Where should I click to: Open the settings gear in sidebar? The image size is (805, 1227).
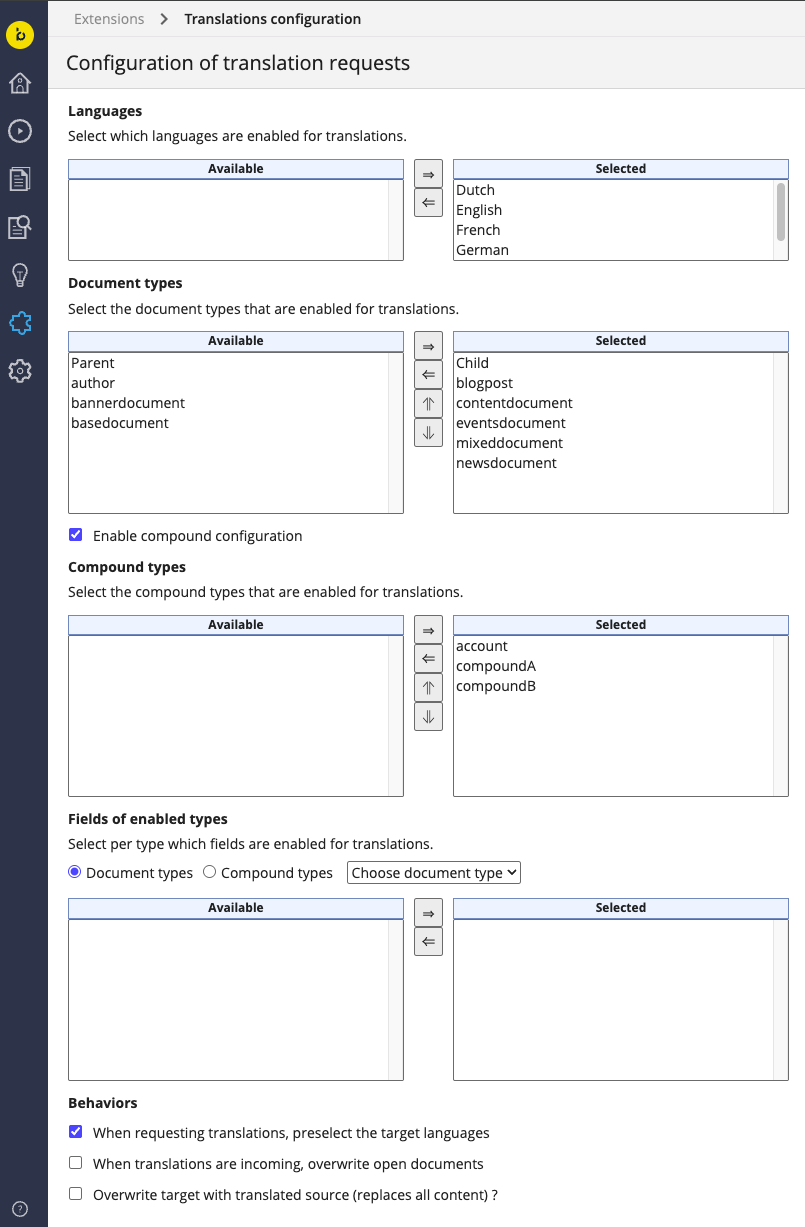(20, 371)
